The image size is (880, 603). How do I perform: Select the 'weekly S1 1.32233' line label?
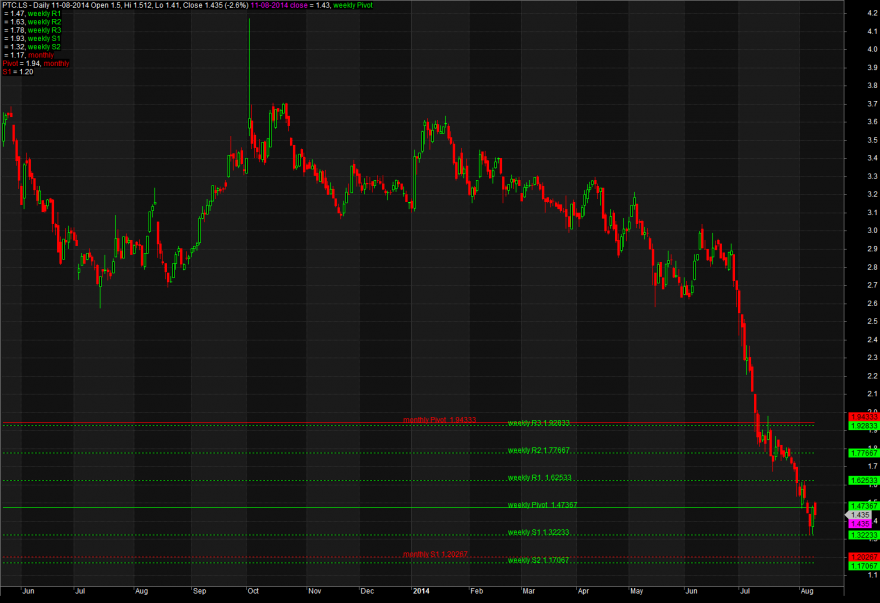538,532
